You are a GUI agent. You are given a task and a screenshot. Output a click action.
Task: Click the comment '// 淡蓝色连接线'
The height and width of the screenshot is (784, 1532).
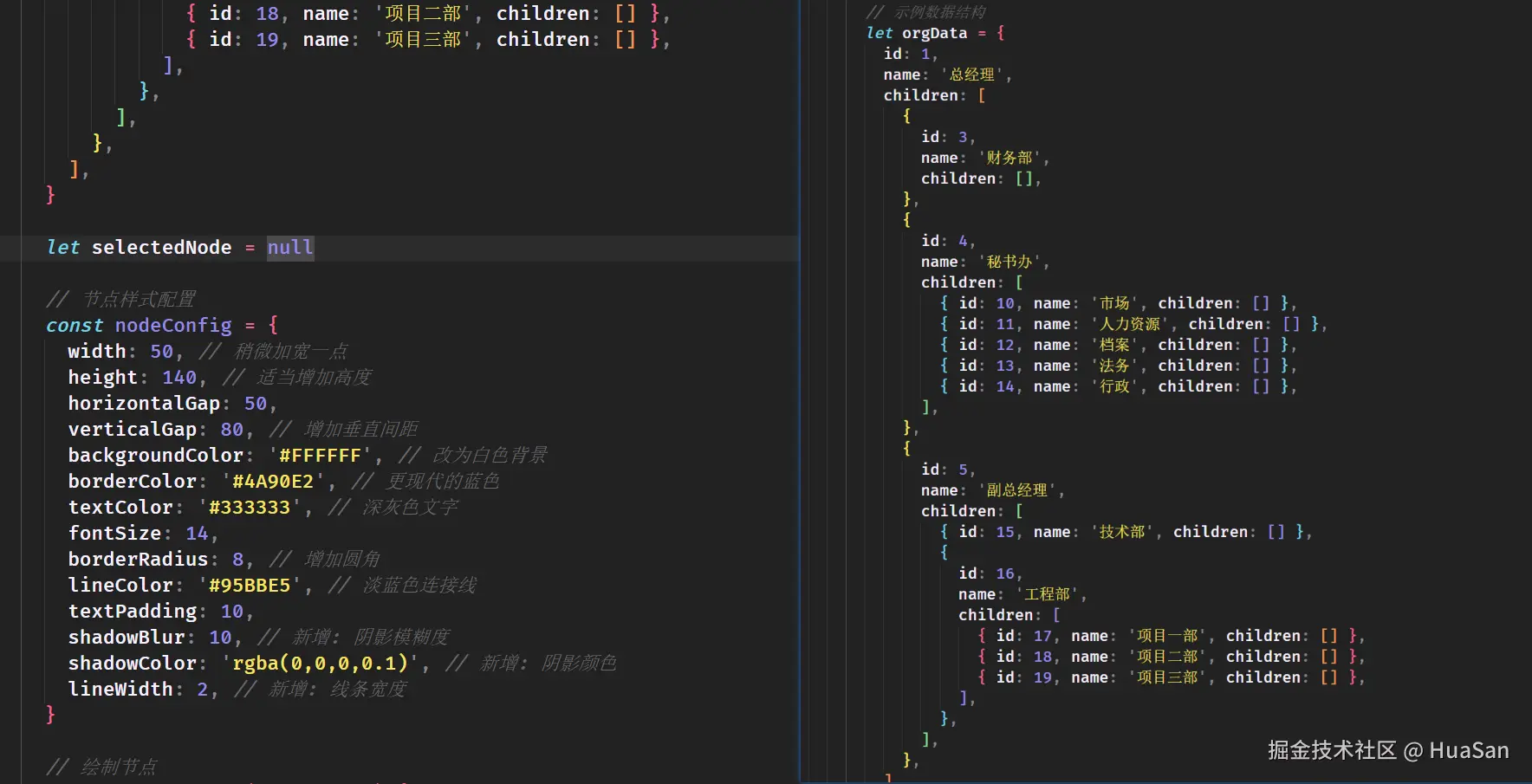coord(402,586)
